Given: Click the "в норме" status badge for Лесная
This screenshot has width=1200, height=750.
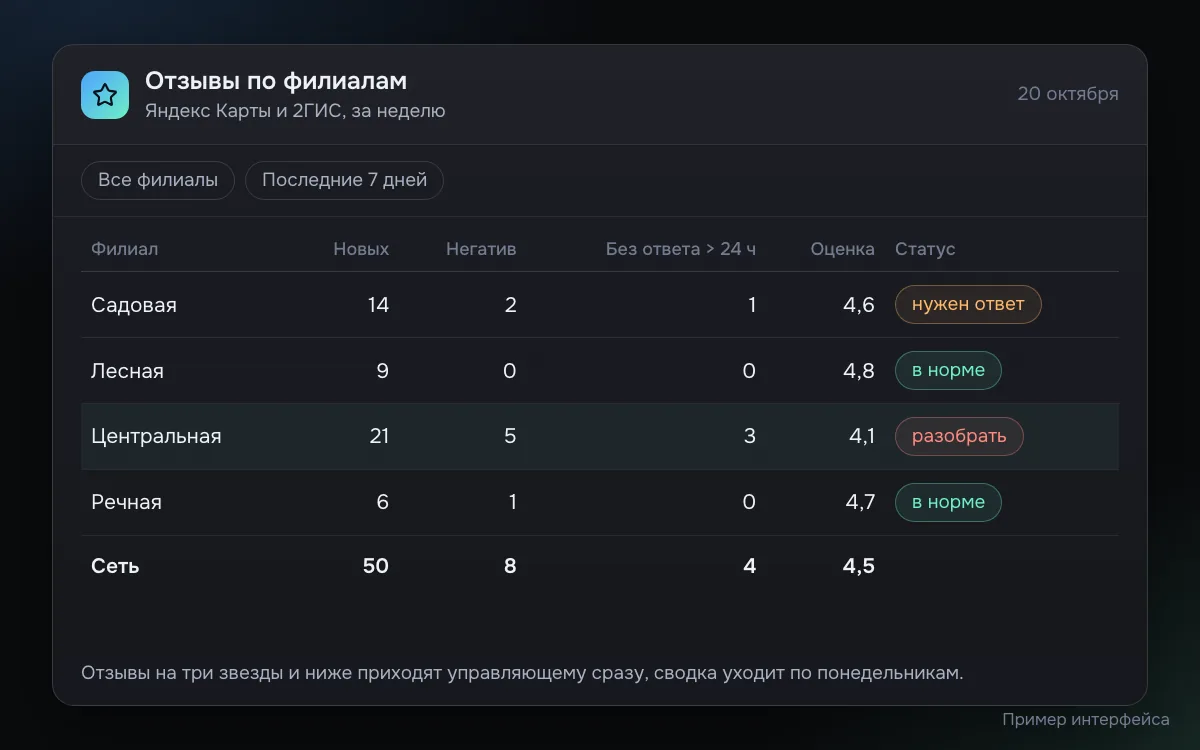Looking at the screenshot, I should pyautogui.click(x=948, y=370).
